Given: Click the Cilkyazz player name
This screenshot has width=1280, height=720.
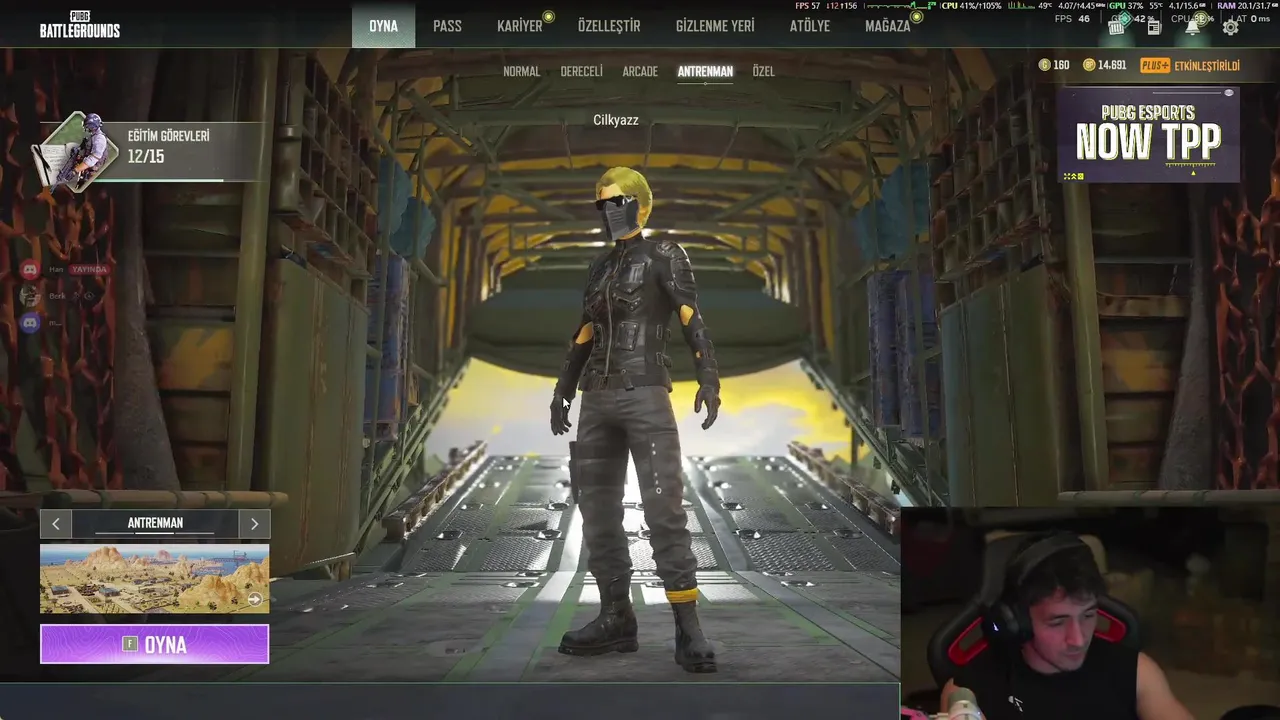Looking at the screenshot, I should [616, 120].
